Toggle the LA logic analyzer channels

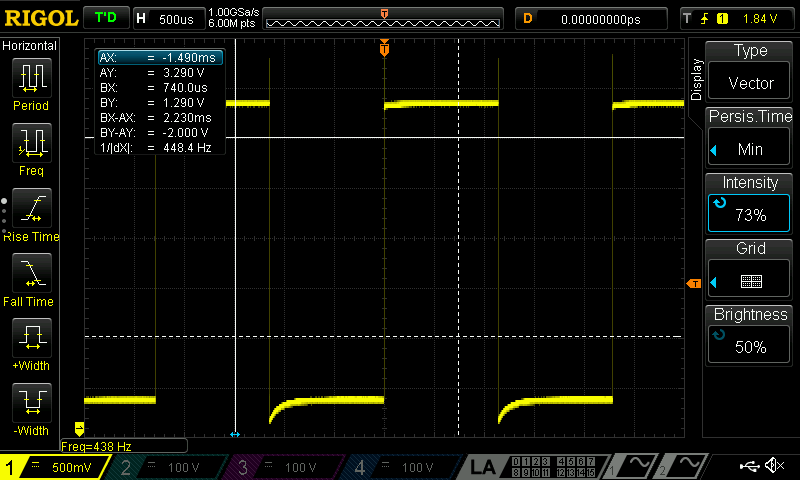[533, 467]
